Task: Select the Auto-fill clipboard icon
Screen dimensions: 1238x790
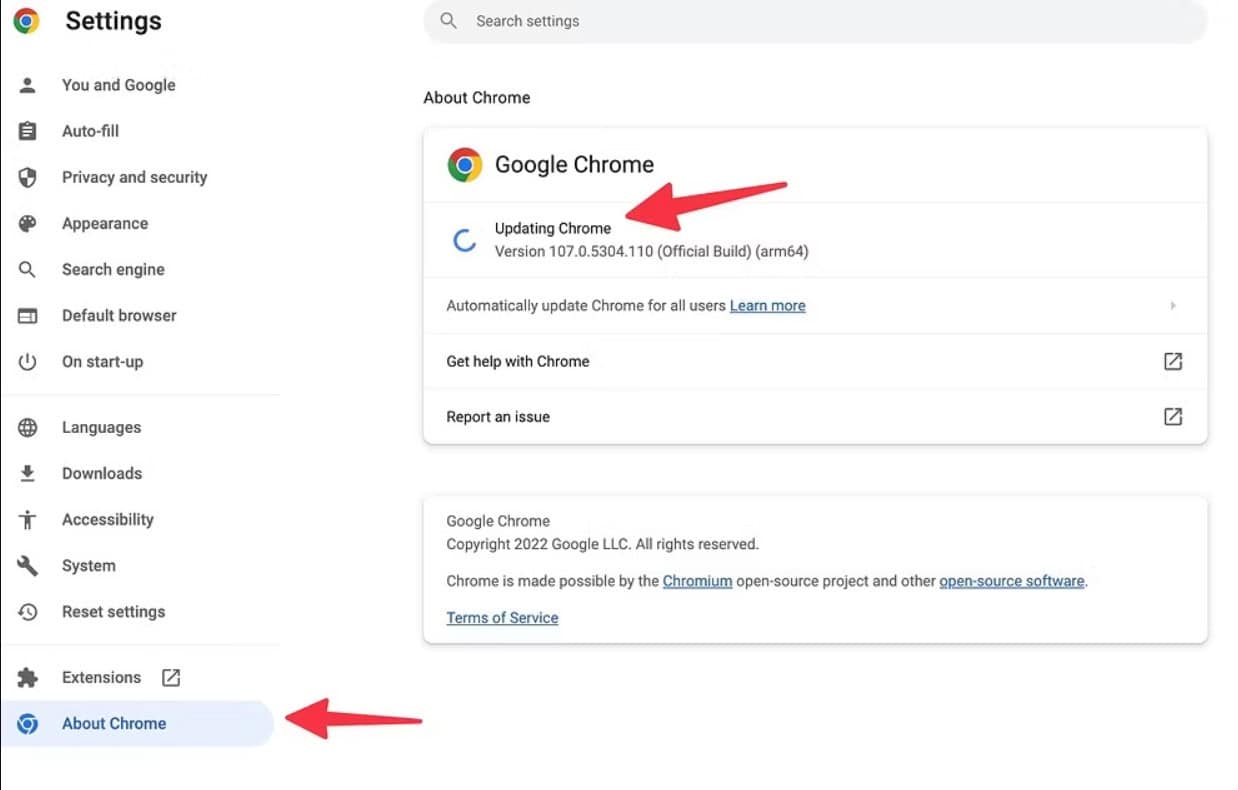Action: point(28,131)
